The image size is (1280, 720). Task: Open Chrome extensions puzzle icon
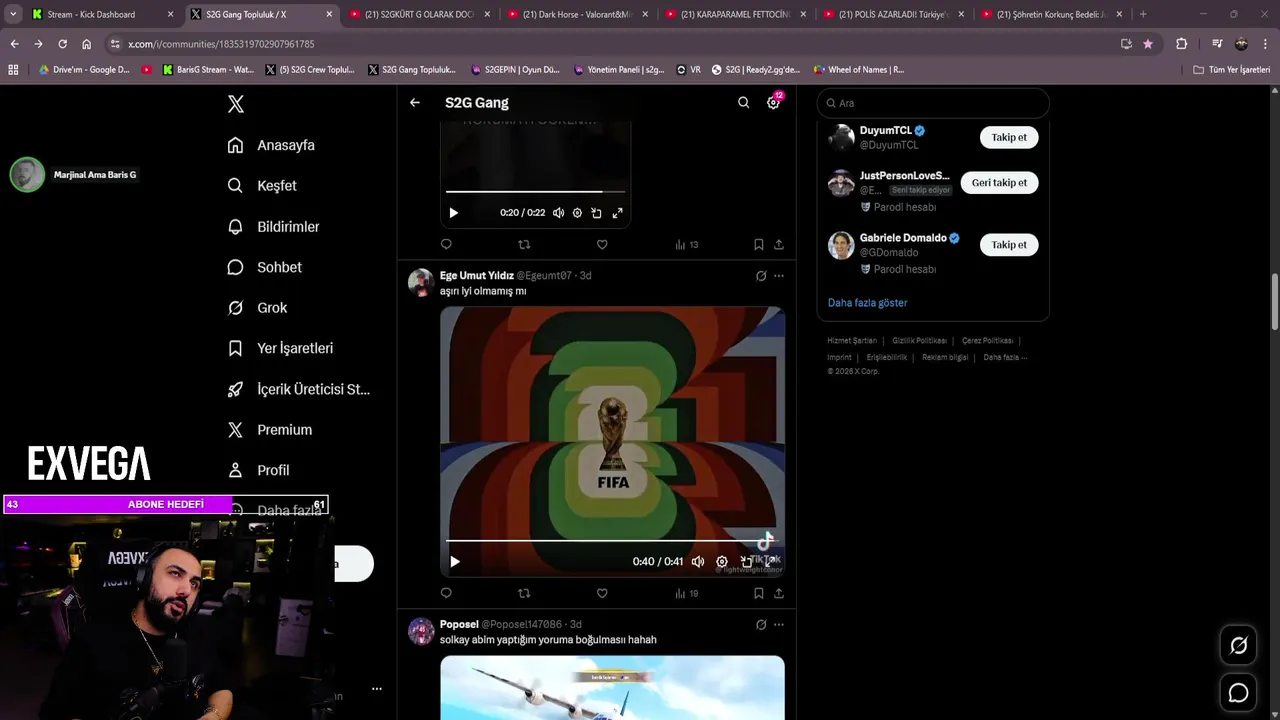coord(1181,44)
